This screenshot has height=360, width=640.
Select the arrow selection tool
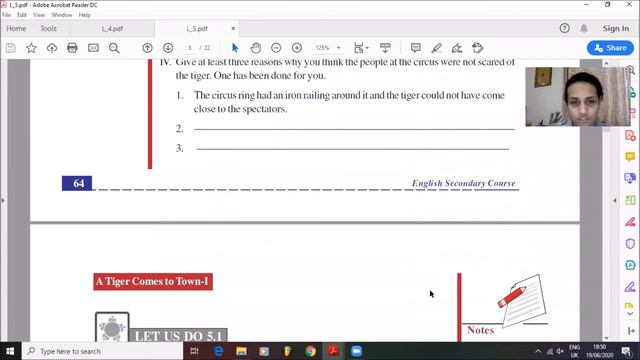[x=235, y=48]
